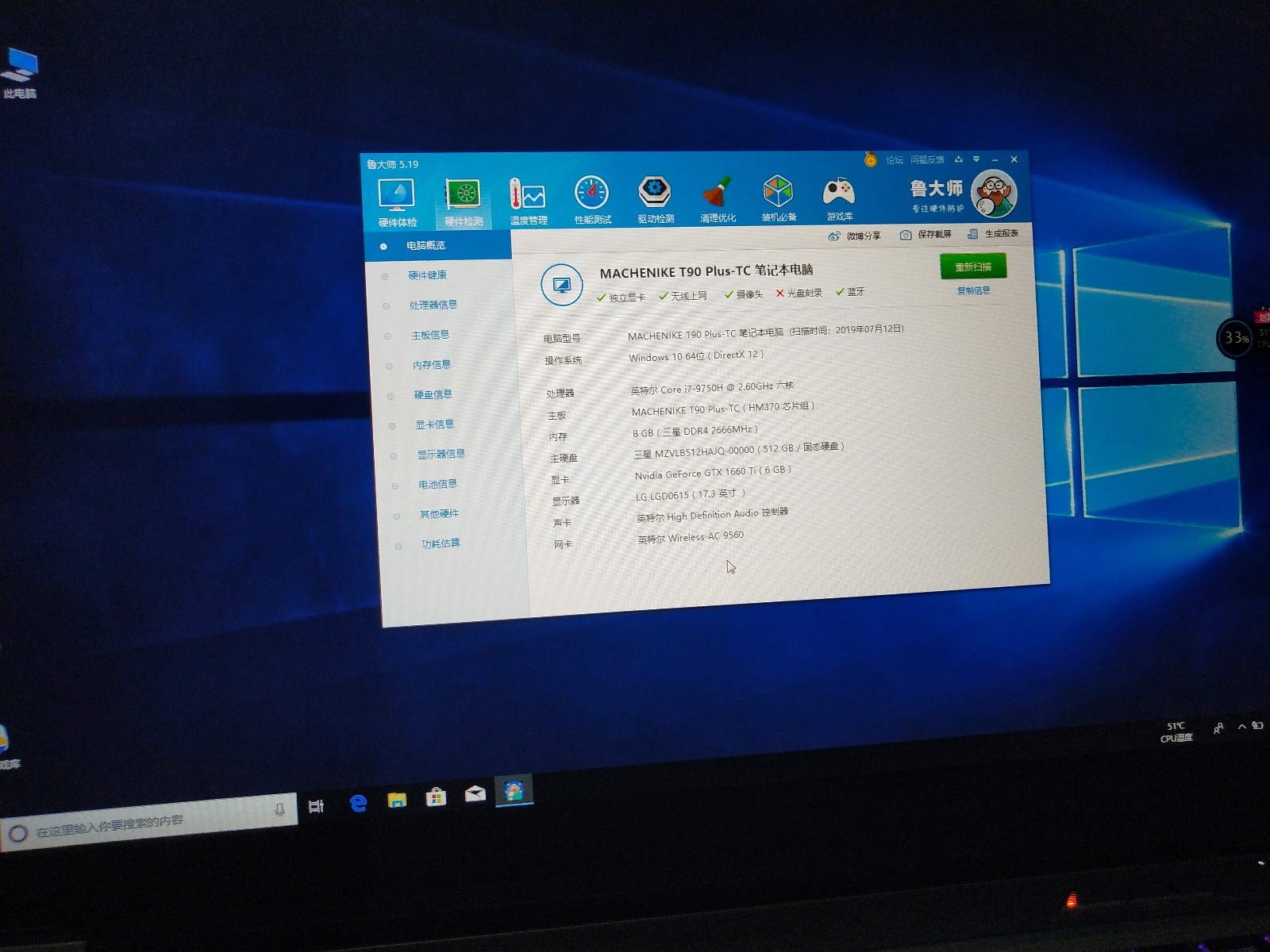
Task: Click the HM370 motherboard value
Action: tap(723, 409)
